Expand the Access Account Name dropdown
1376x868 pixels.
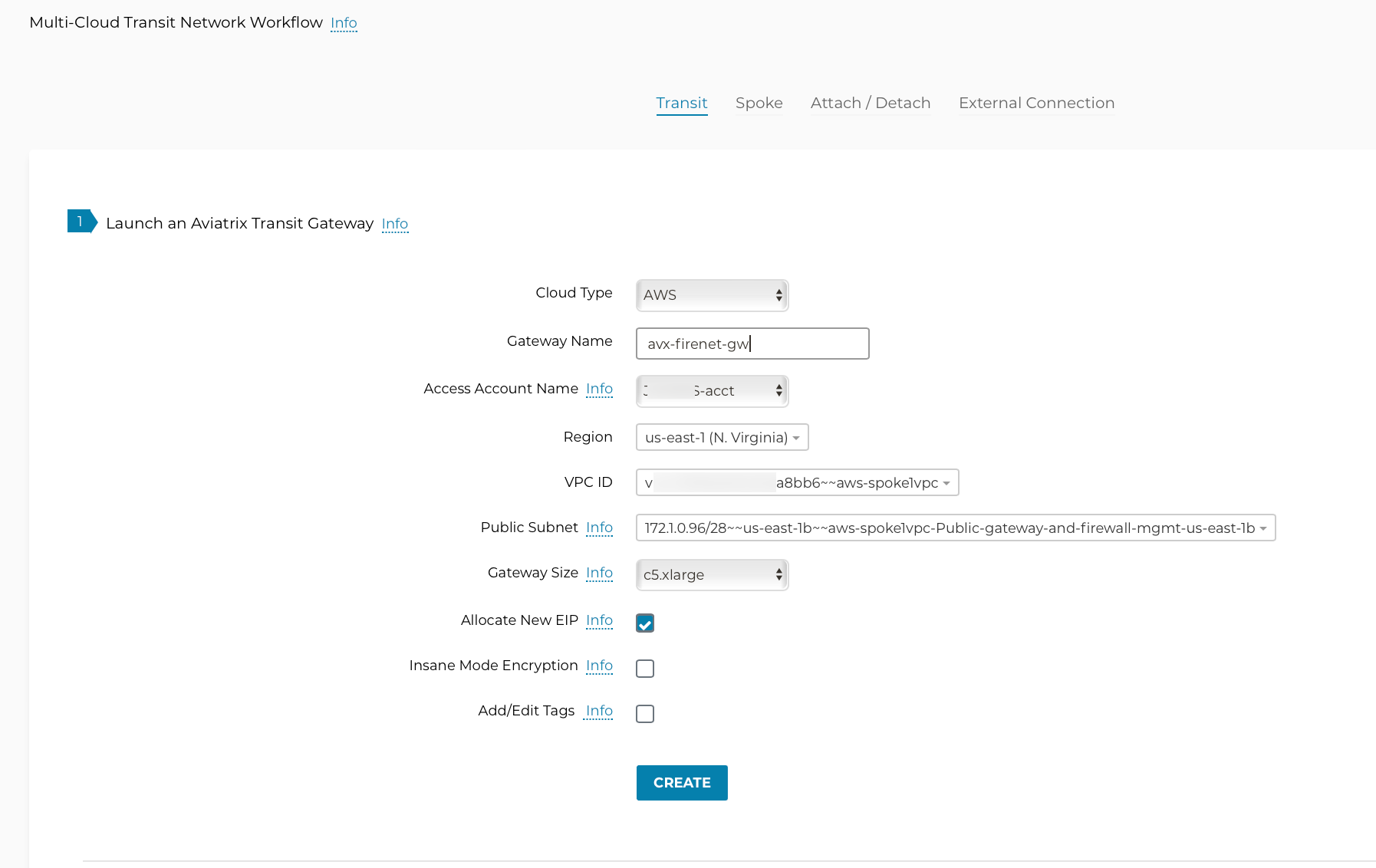click(712, 391)
